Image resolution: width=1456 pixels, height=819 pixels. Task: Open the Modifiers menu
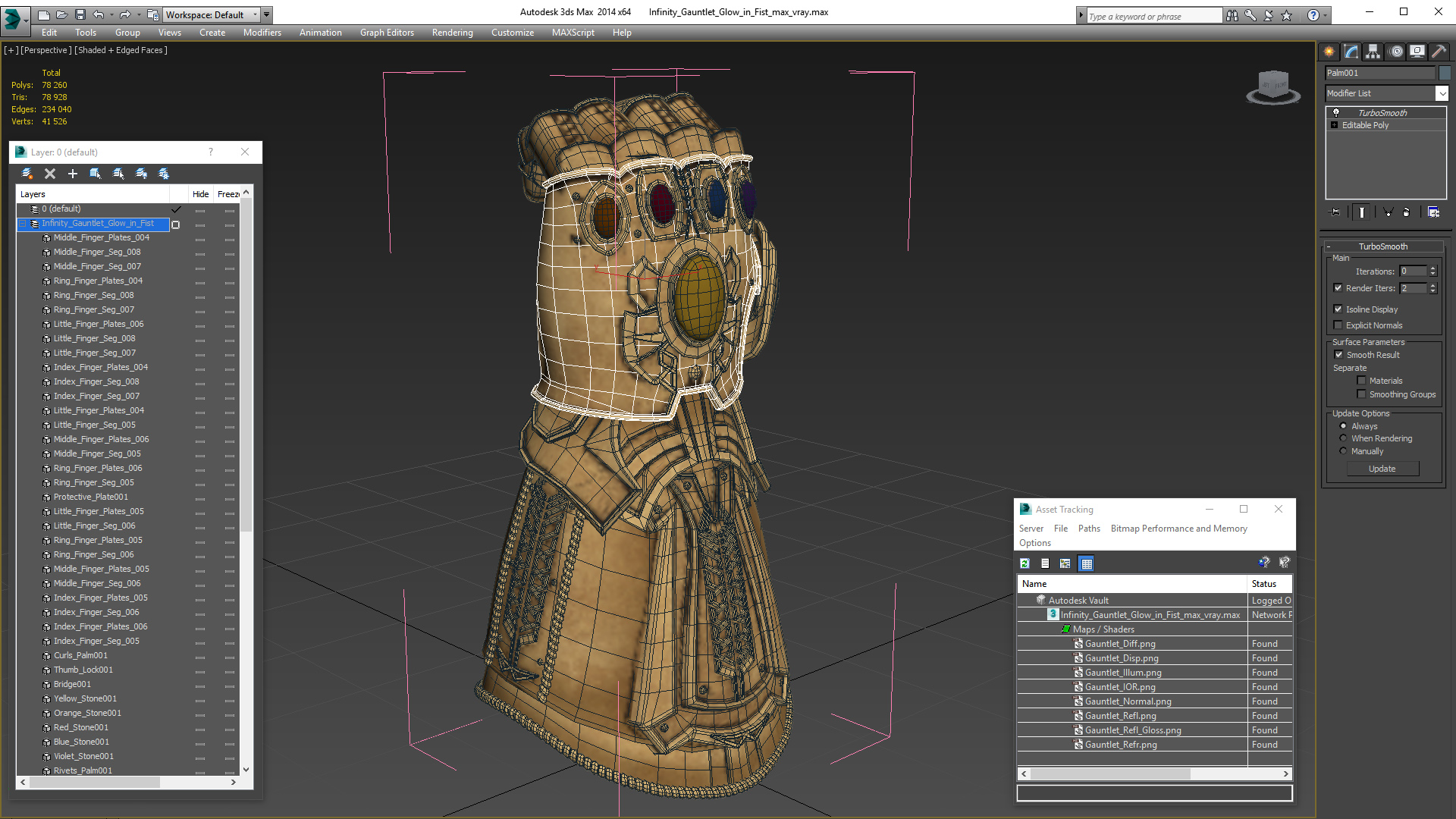262,33
